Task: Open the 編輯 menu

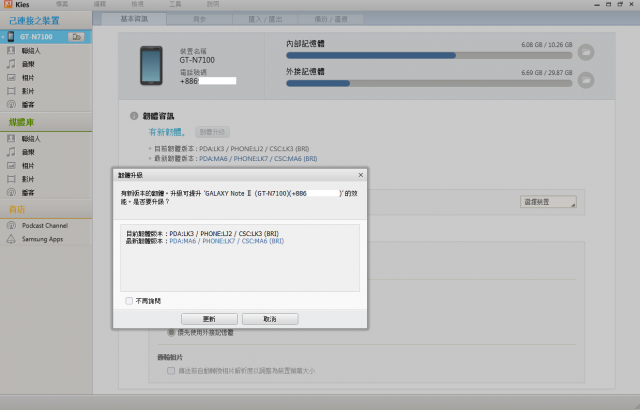Action: tap(100, 4)
